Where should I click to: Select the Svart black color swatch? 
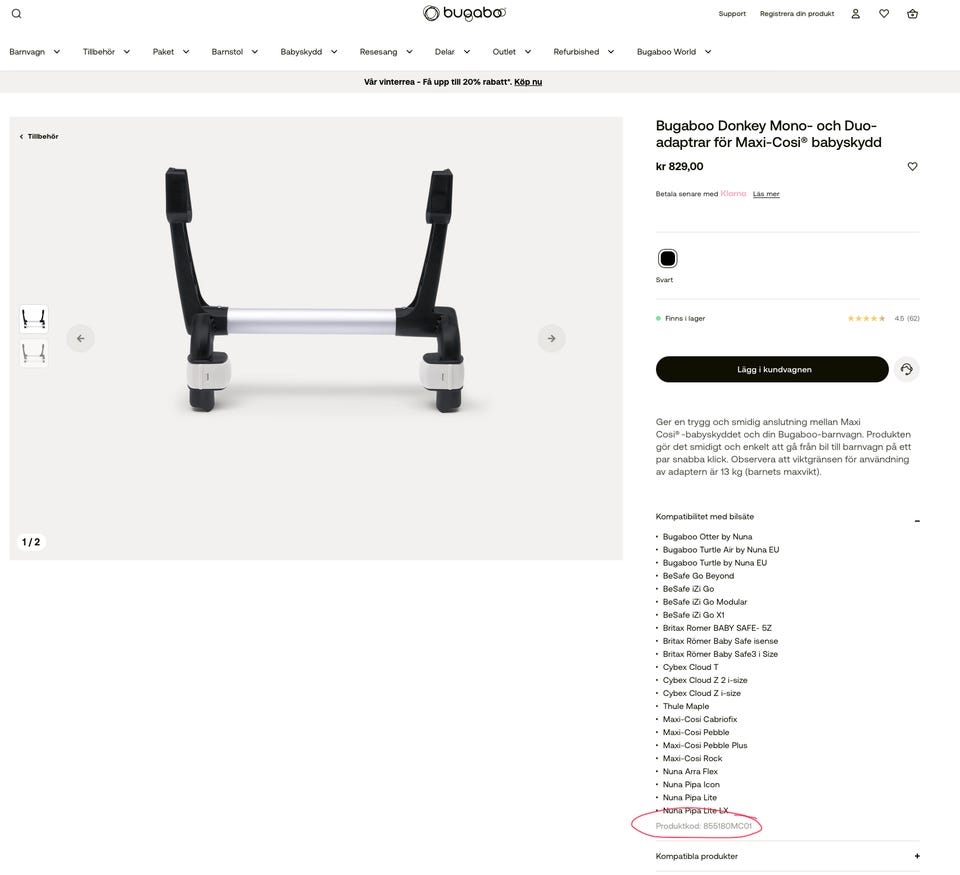pos(667,258)
